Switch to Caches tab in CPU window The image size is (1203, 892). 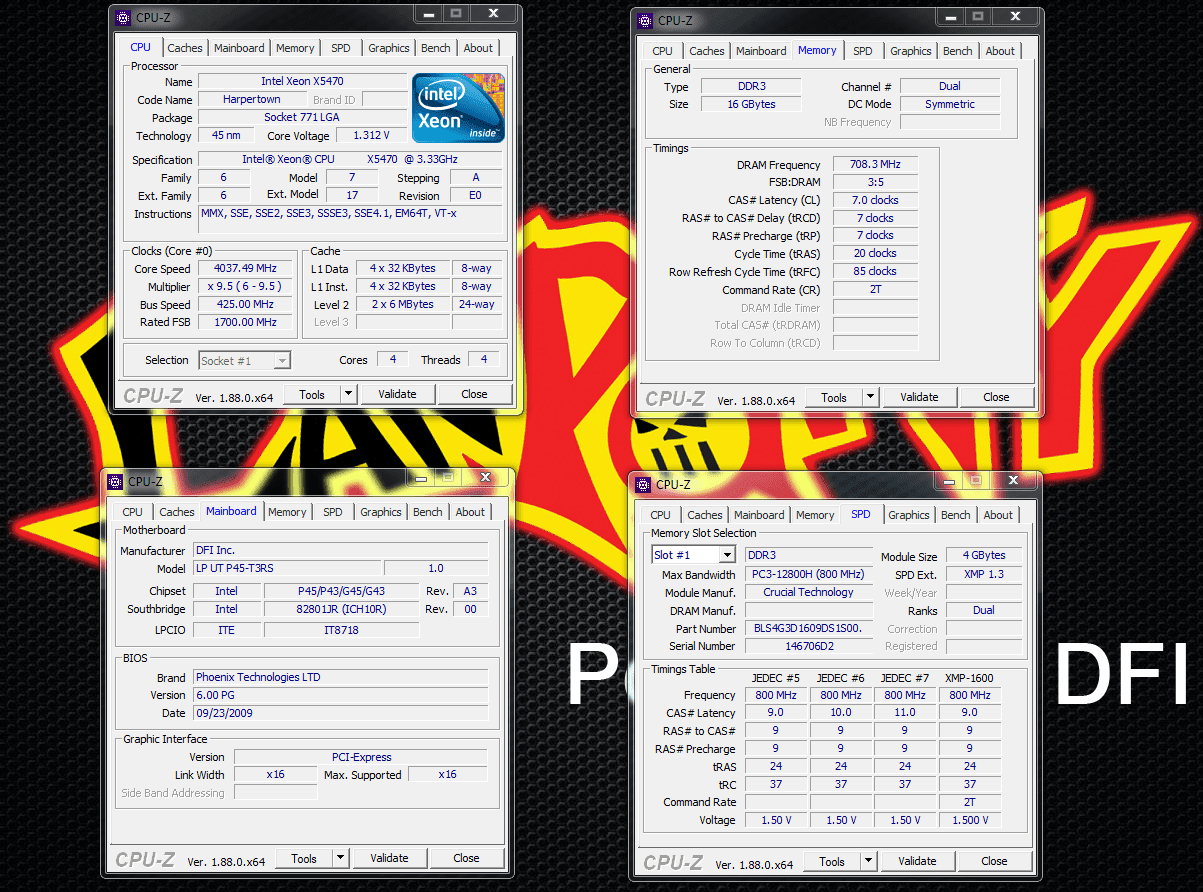(185, 47)
